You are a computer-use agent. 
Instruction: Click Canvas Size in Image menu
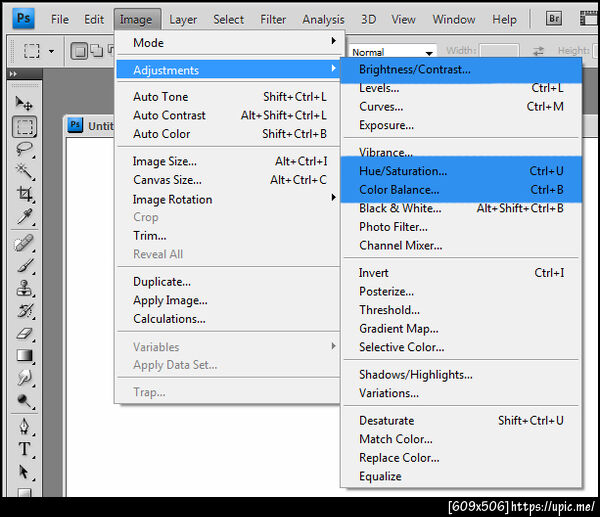click(x=228, y=180)
